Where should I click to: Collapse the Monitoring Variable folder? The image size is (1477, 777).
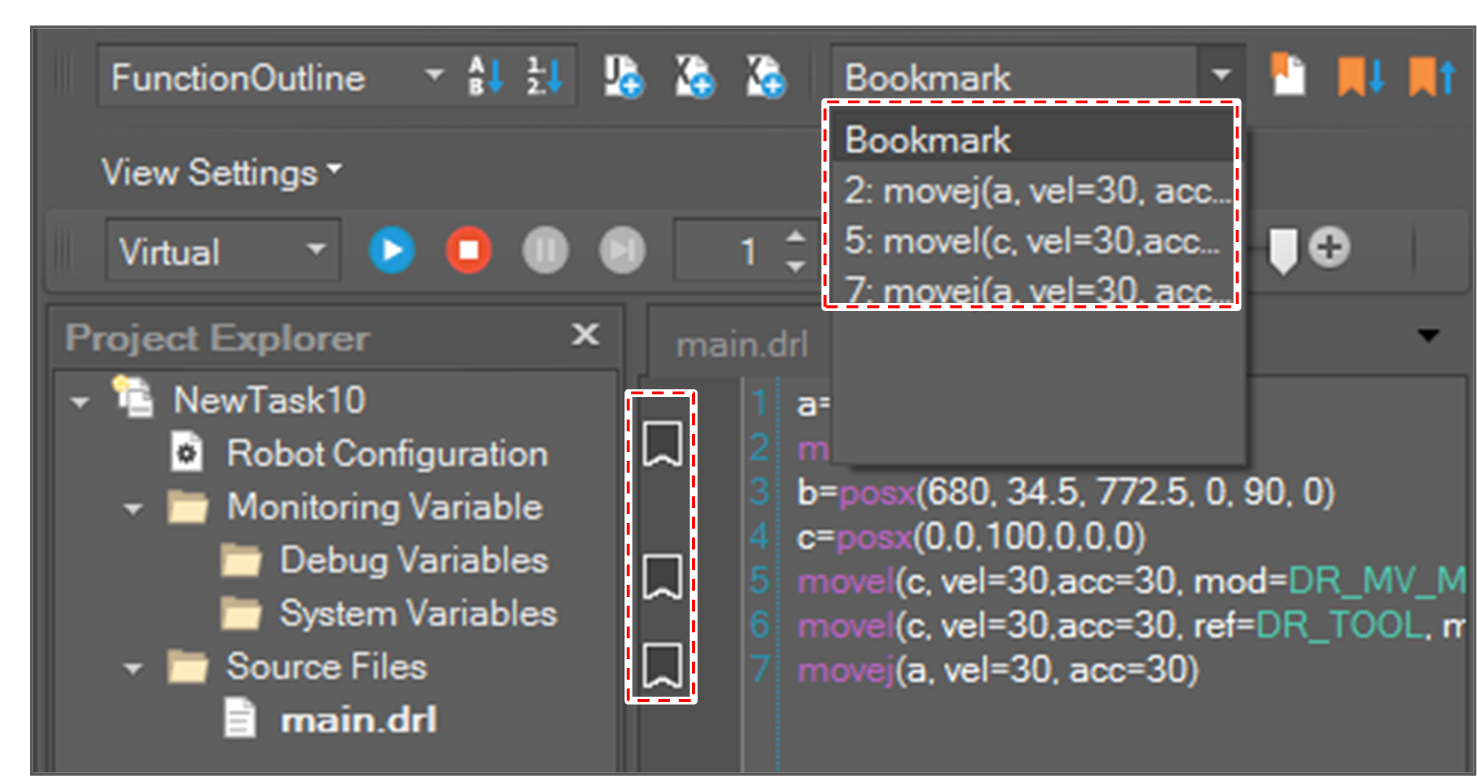(134, 508)
